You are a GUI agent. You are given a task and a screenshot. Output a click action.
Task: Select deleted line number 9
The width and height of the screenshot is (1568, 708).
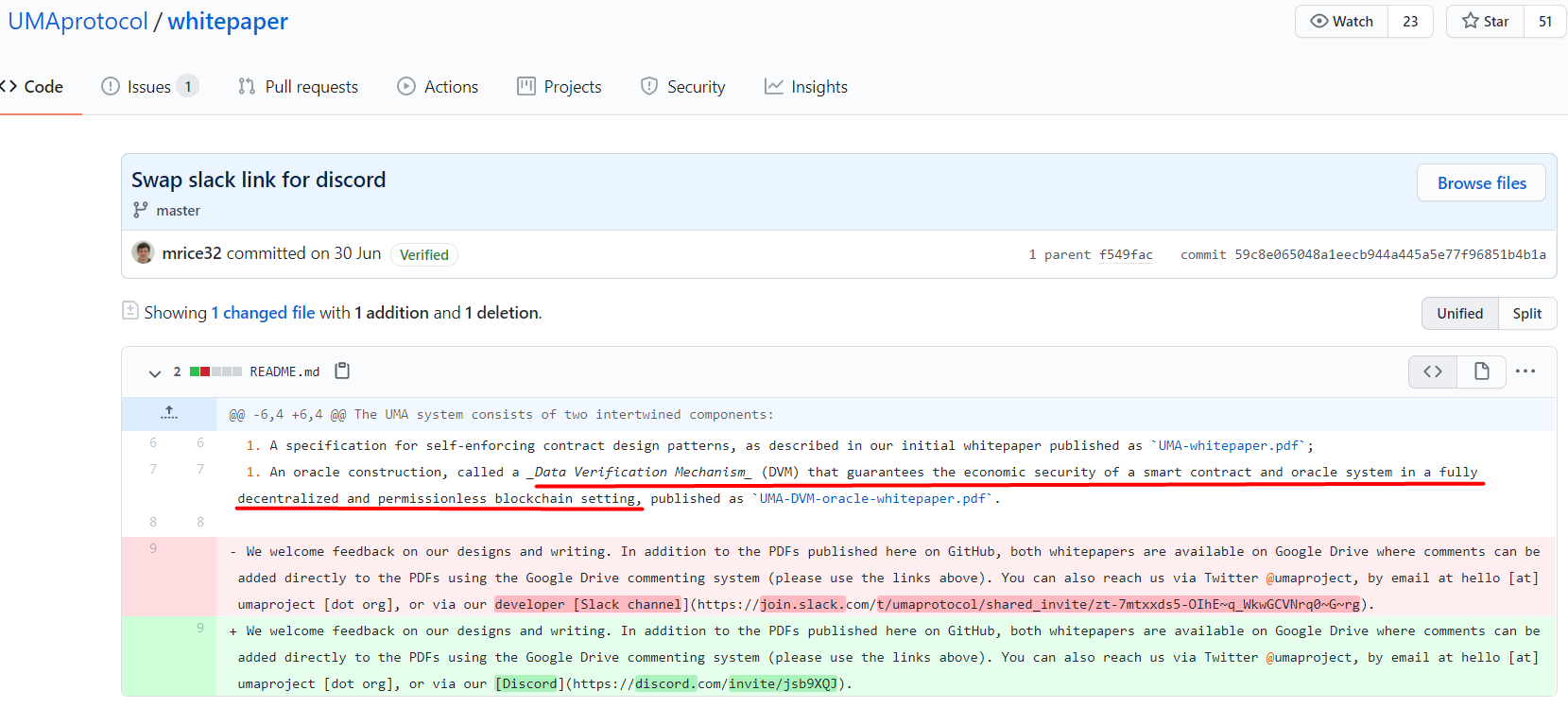click(153, 548)
